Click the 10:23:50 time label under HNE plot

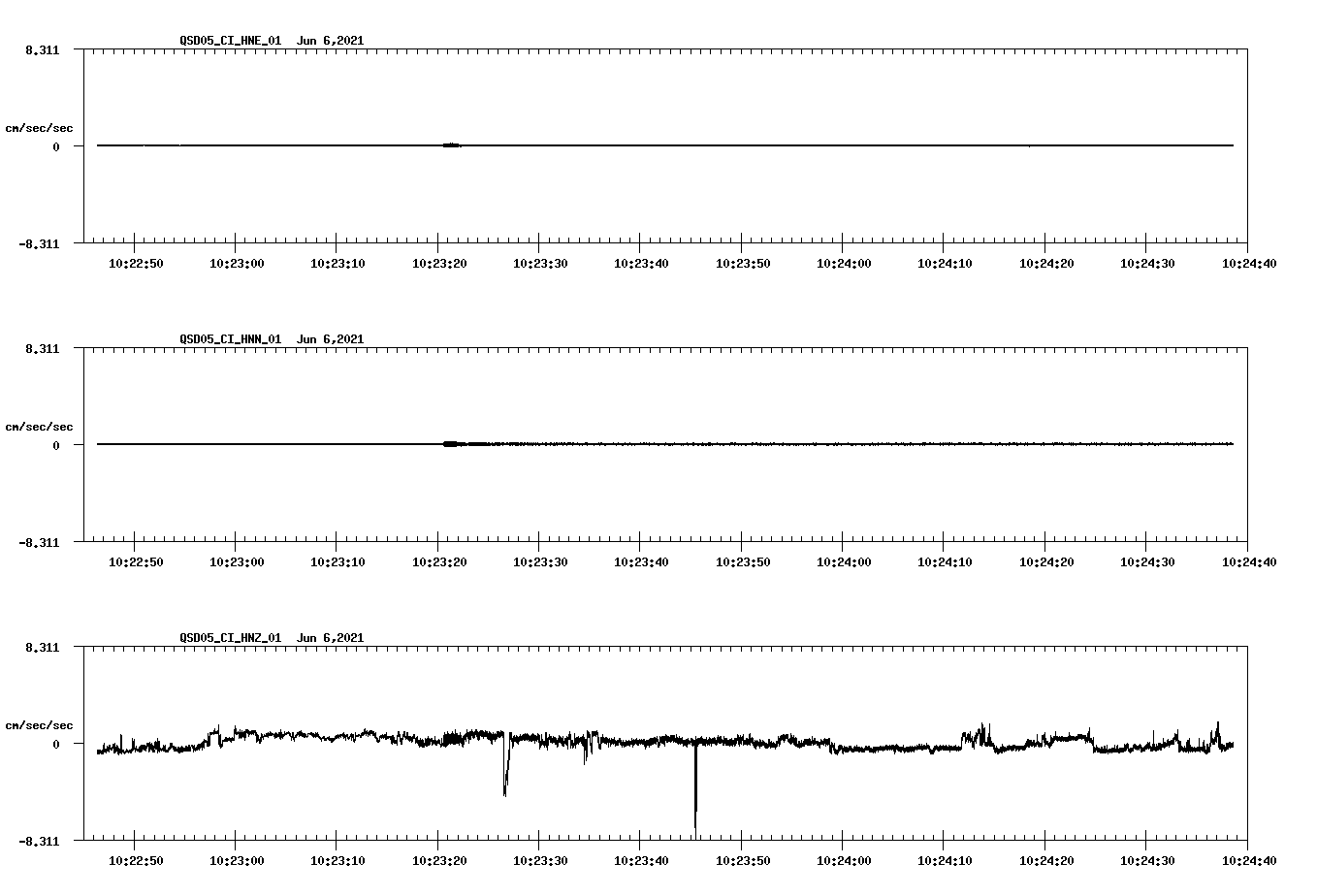coord(742,263)
